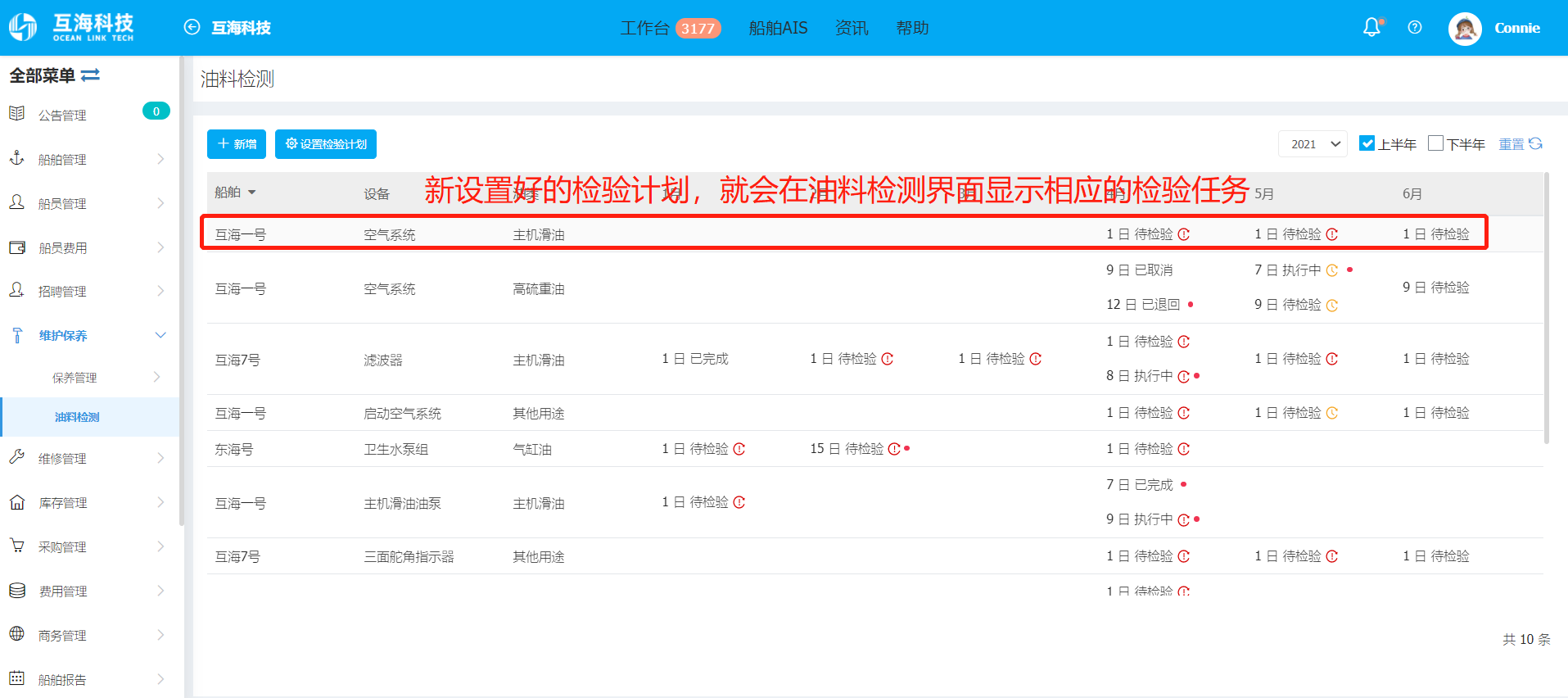Click the 维护保养 tool icon
The height and width of the screenshot is (698, 1568).
17,334
